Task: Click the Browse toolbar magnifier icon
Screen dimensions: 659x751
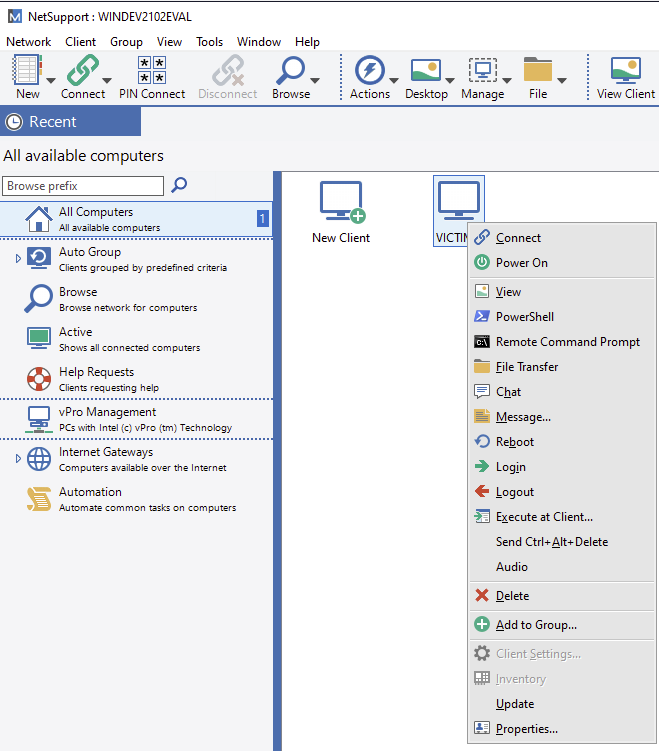Action: coord(290,70)
